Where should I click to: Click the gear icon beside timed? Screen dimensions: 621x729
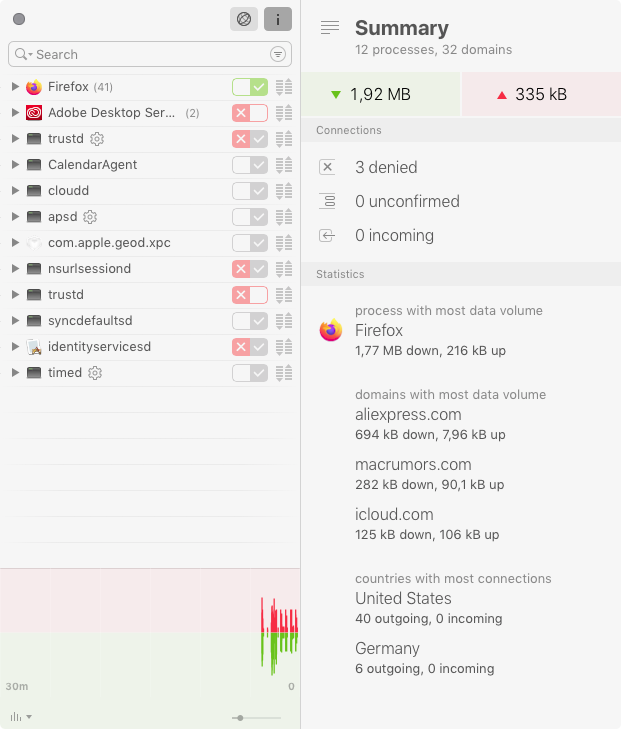95,373
